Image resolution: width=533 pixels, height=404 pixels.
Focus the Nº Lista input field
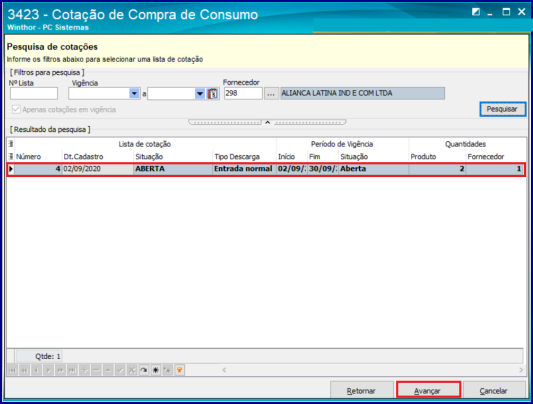click(x=34, y=93)
